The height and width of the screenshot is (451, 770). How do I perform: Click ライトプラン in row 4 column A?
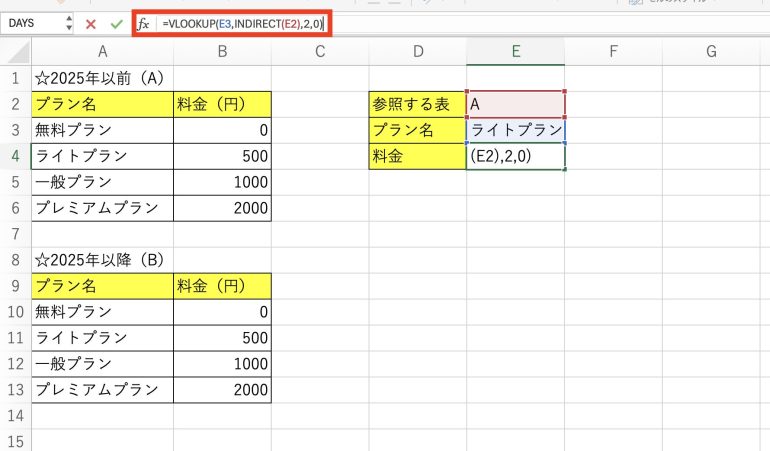click(x=102, y=156)
